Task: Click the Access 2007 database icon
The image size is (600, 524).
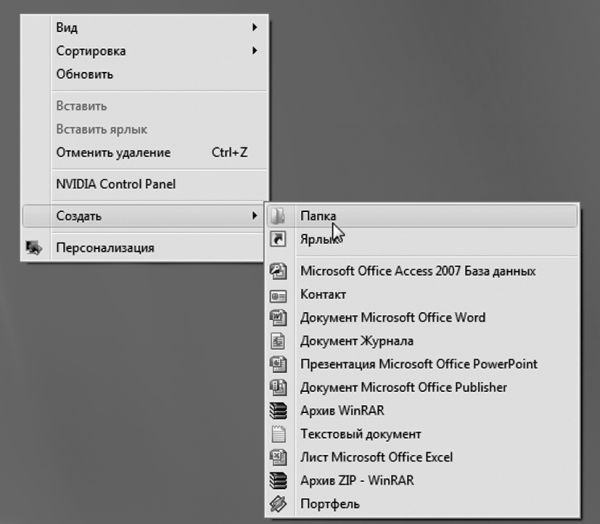Action: pos(279,272)
